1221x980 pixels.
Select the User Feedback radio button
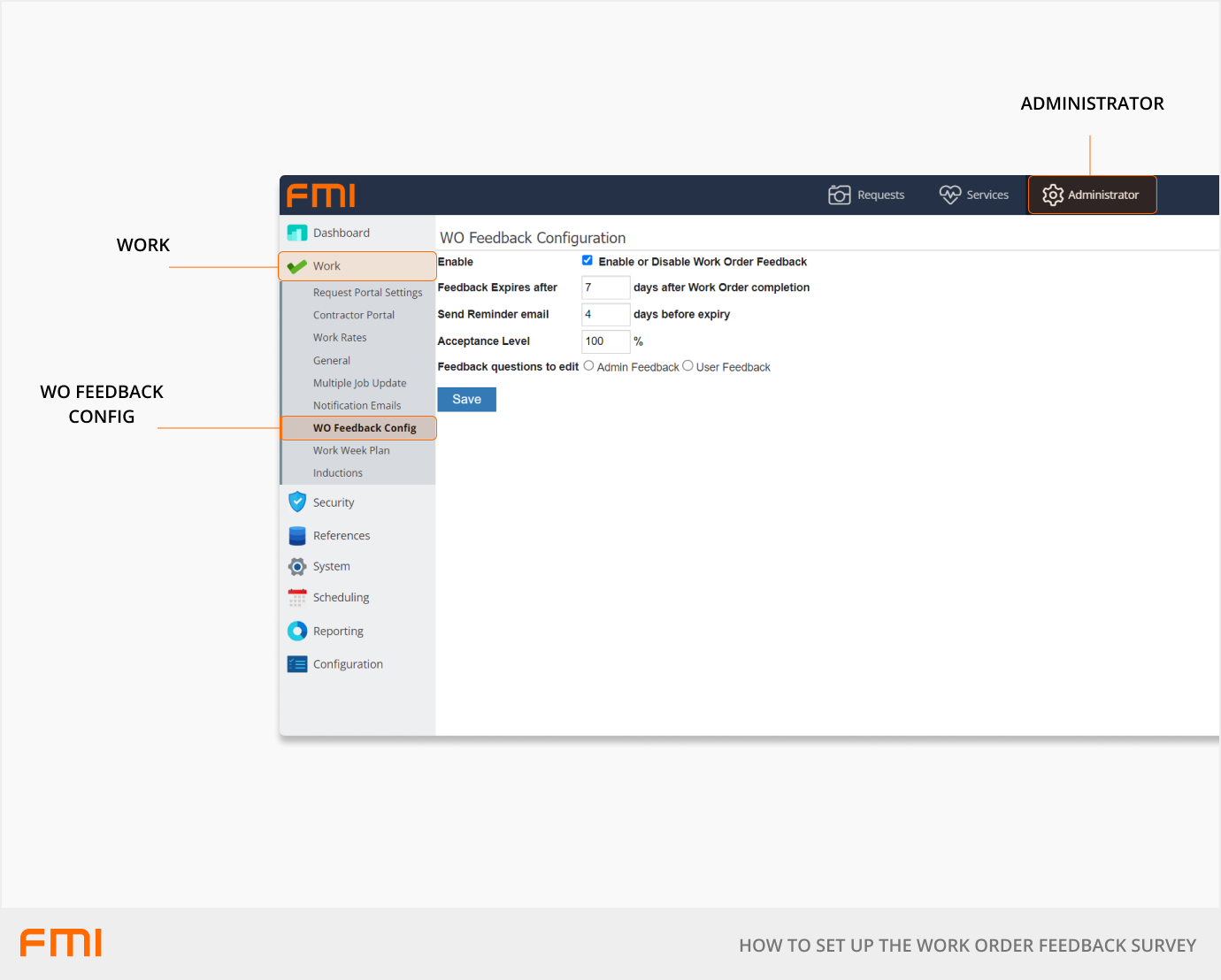(x=687, y=366)
